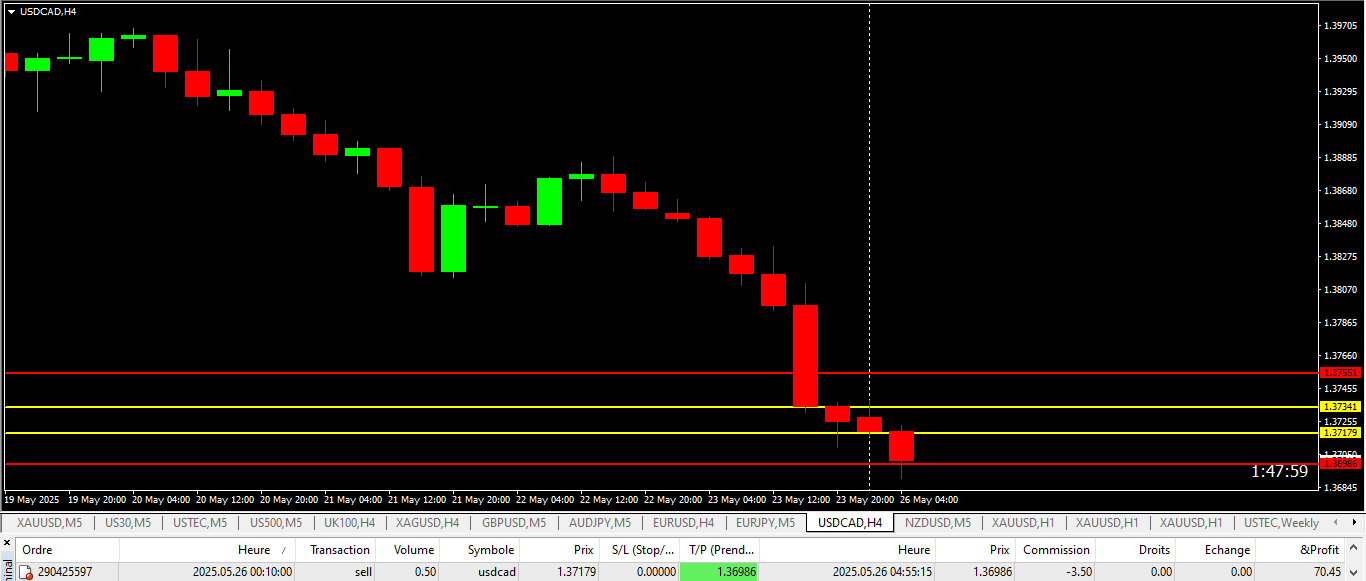Go to the AUDJPY,M5 chart tab
Screen dimensions: 1366x581
coord(600,522)
